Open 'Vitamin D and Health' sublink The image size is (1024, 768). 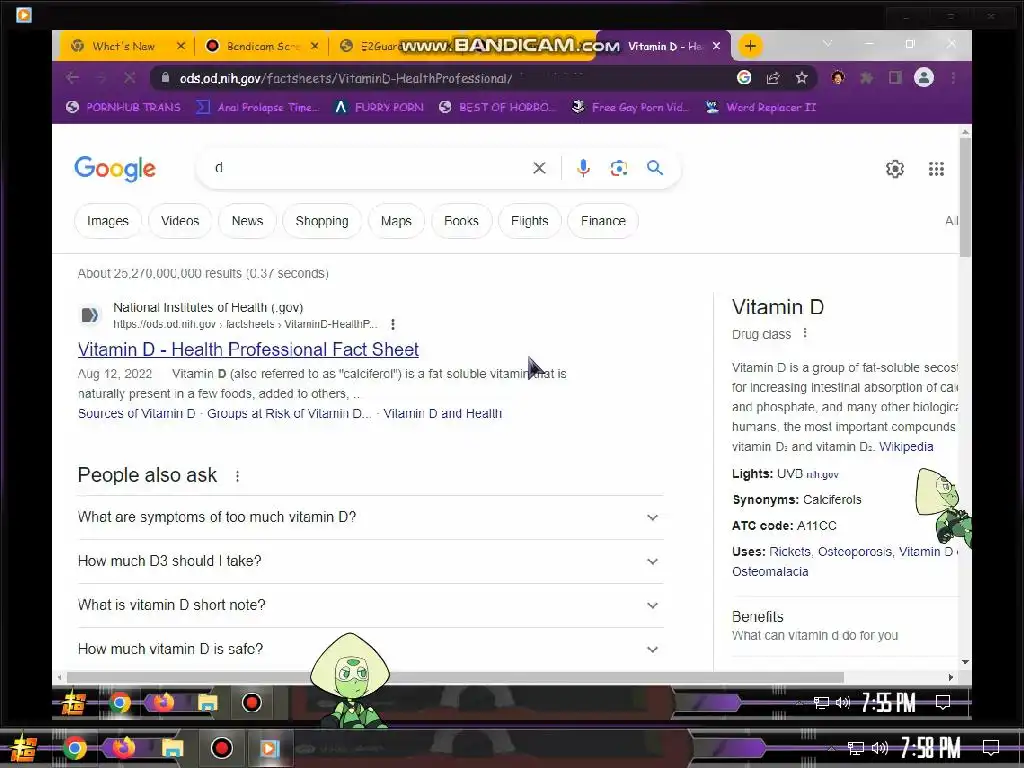click(442, 413)
